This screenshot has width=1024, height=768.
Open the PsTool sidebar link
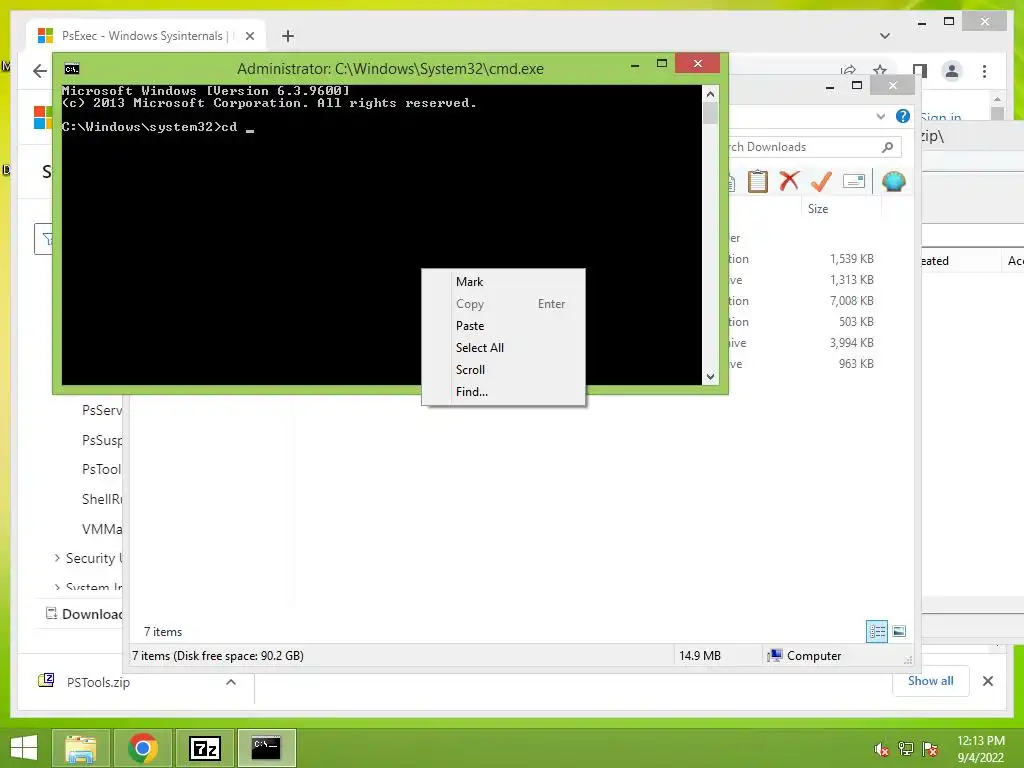point(102,470)
